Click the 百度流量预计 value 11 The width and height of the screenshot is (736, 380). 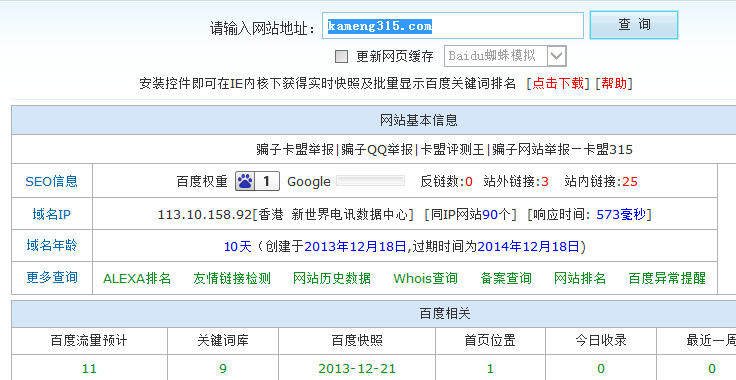pyautogui.click(x=89, y=369)
